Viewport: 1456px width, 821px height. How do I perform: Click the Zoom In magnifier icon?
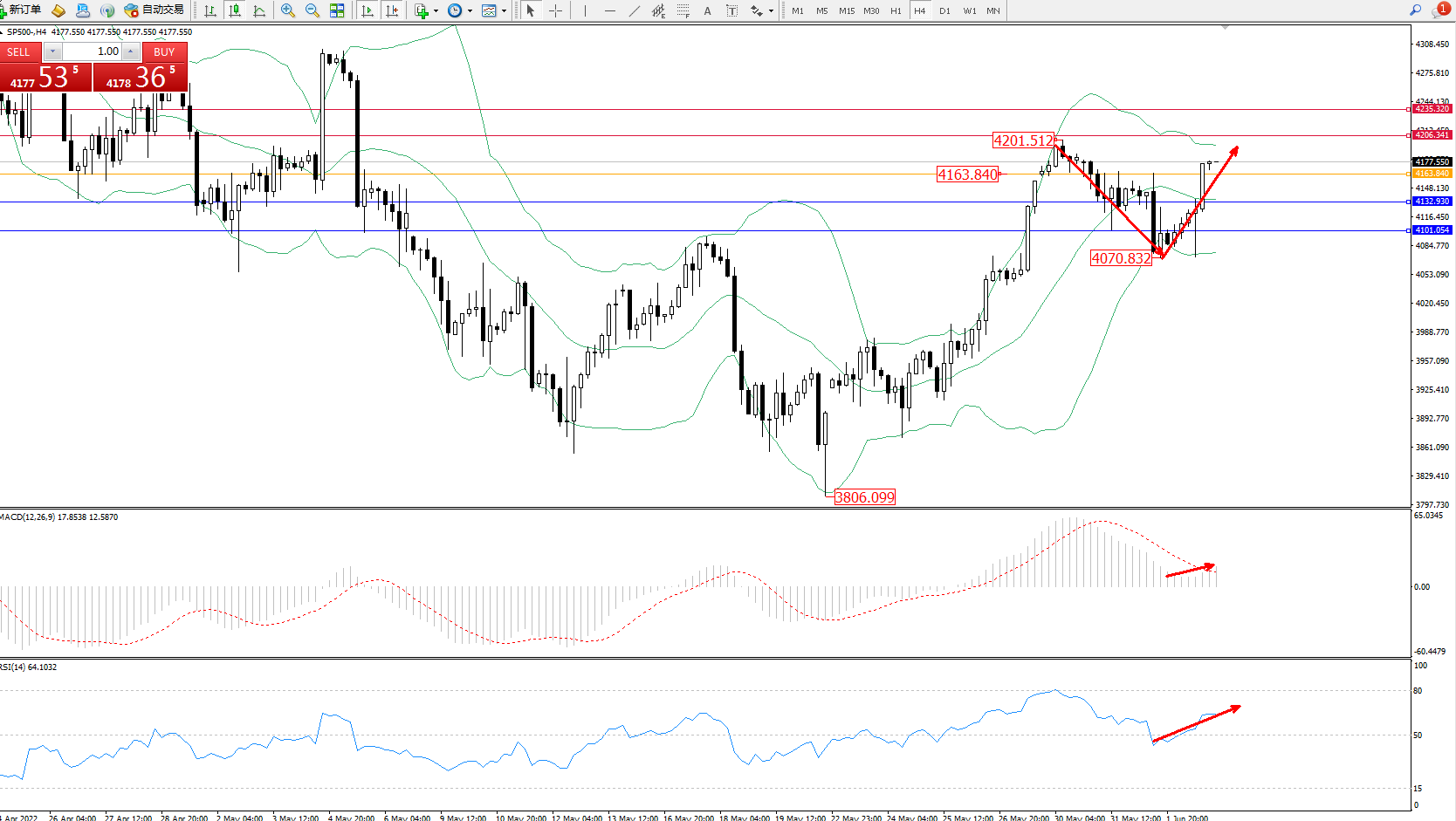coord(287,10)
